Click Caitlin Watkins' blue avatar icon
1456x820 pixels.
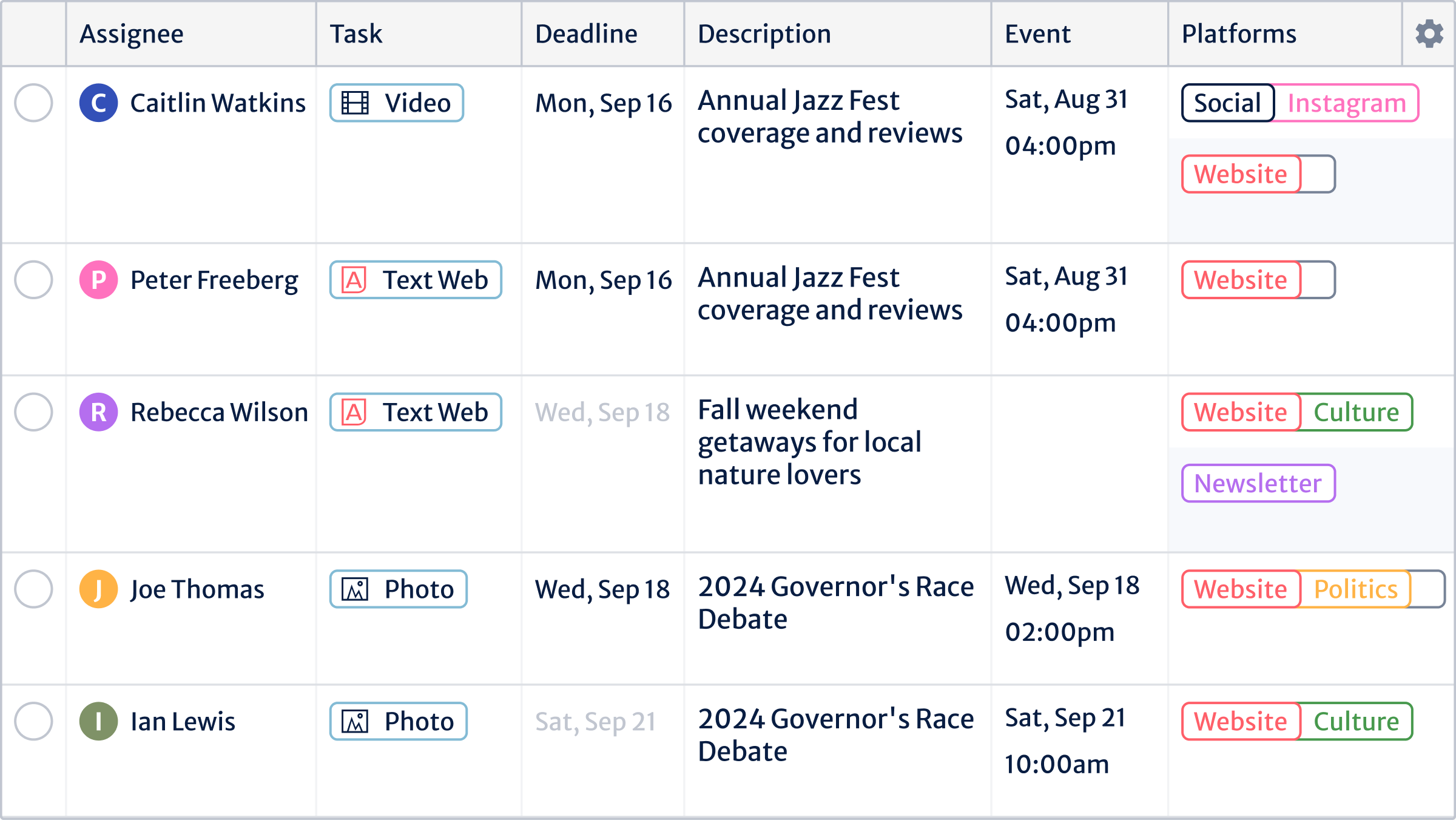(98, 103)
